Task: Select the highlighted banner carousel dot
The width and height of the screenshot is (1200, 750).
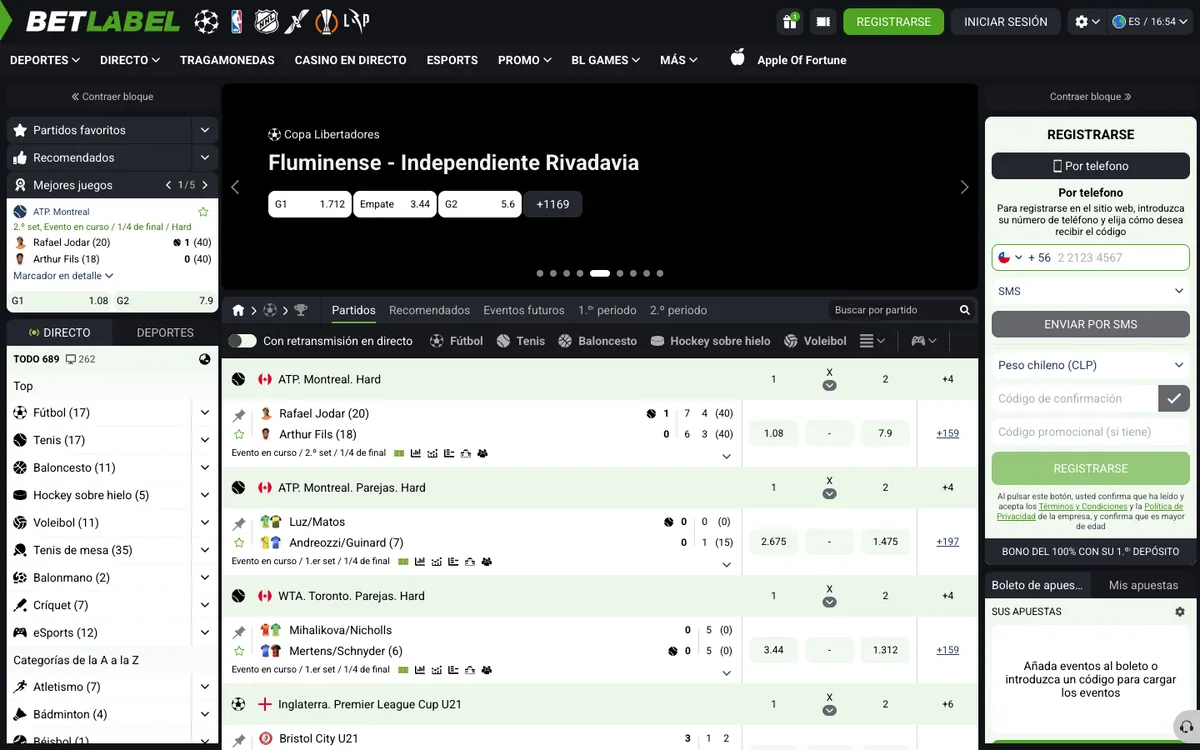Action: tap(600, 273)
